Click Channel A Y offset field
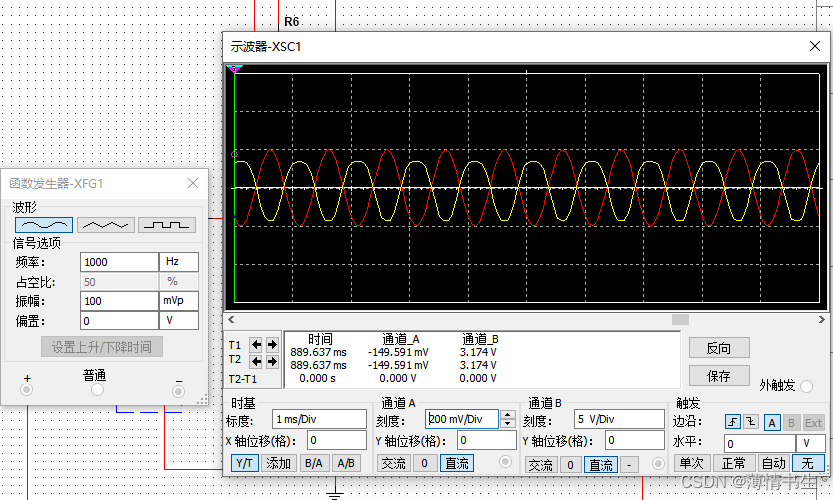833x500 pixels. [x=487, y=440]
